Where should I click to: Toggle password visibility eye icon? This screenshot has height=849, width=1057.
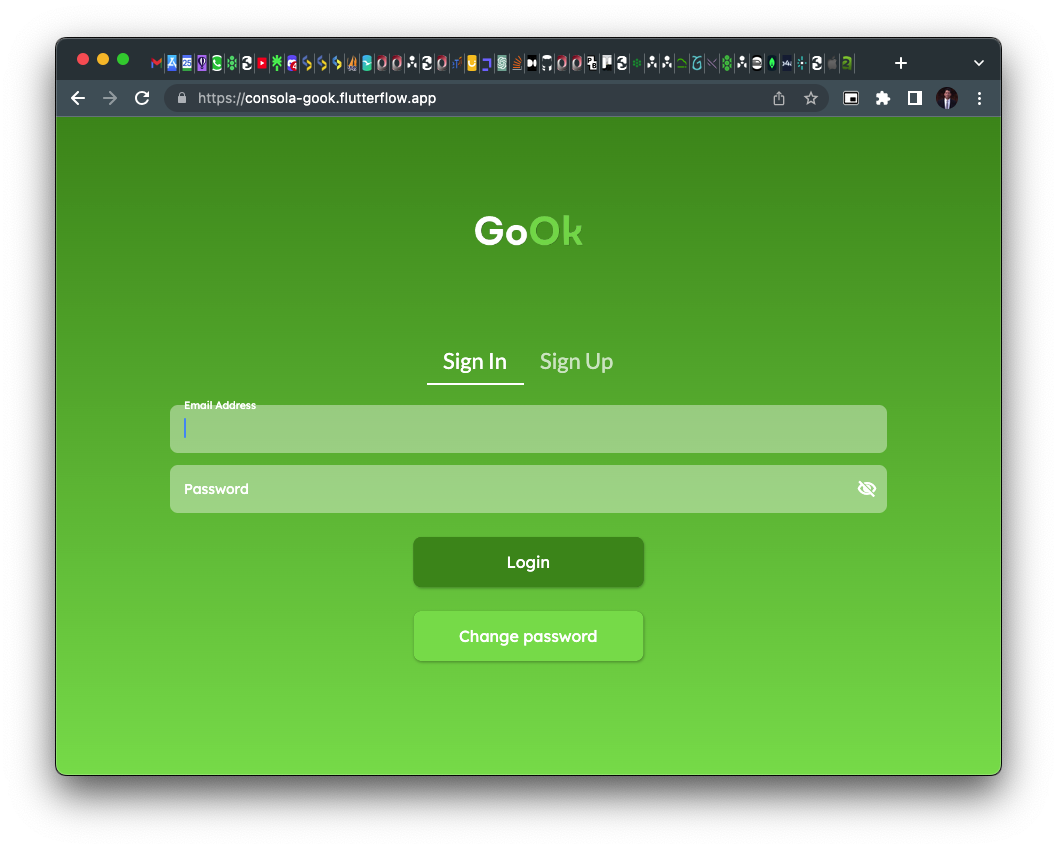click(866, 489)
